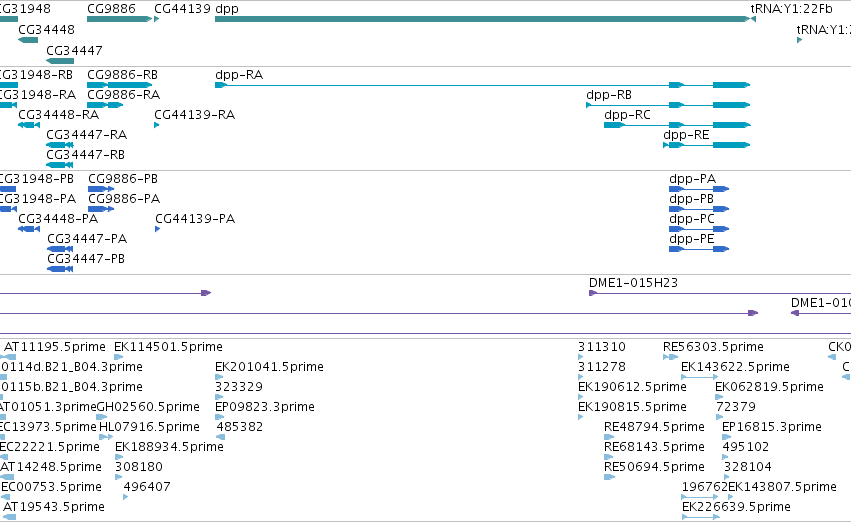
Task: Select the dpp gene bar
Action: pyautogui.click(x=482, y=19)
